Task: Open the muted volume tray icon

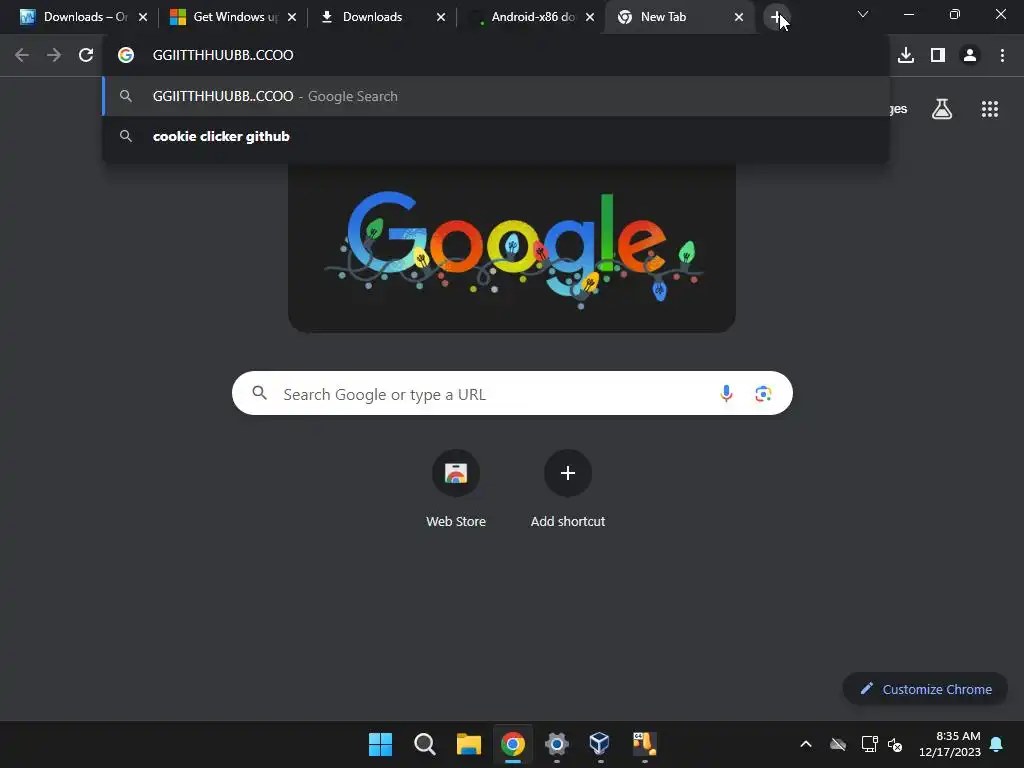Action: tap(895, 744)
